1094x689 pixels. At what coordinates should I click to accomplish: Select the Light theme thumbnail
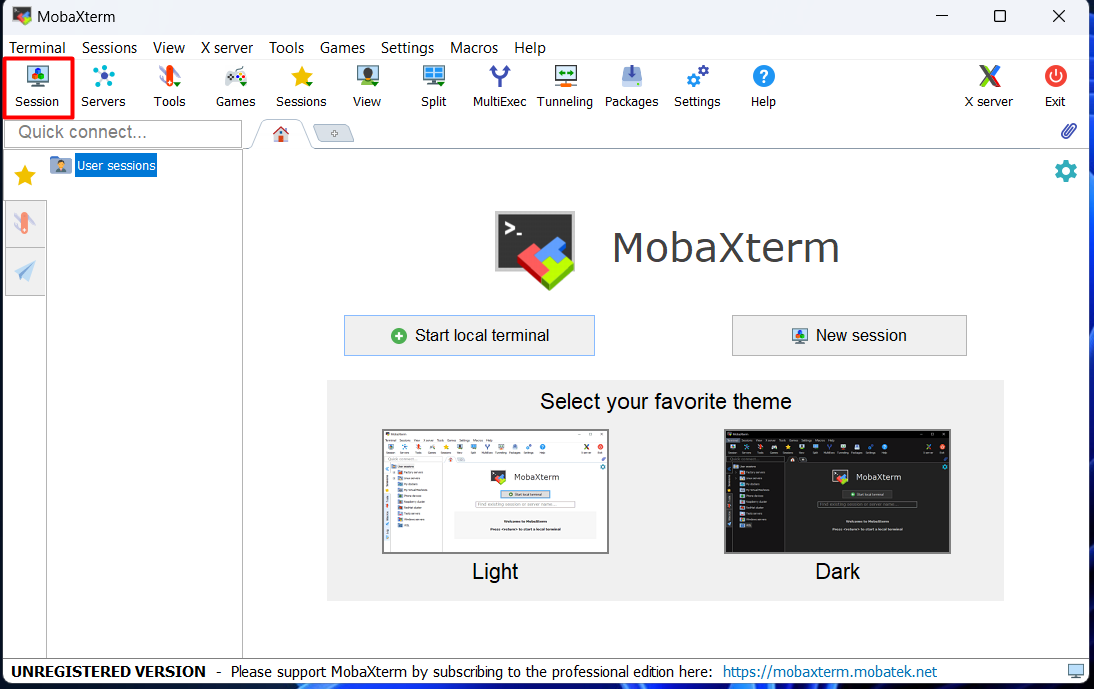point(495,491)
